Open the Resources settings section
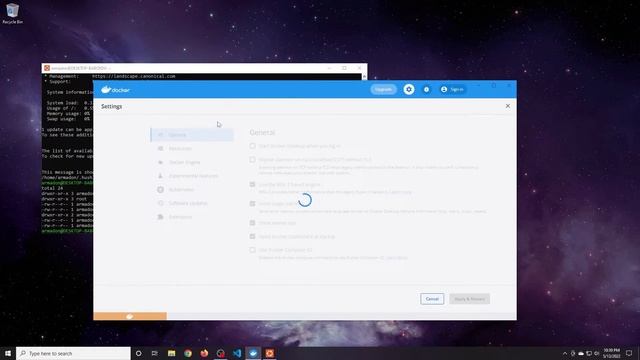640x360 pixels. click(192, 149)
